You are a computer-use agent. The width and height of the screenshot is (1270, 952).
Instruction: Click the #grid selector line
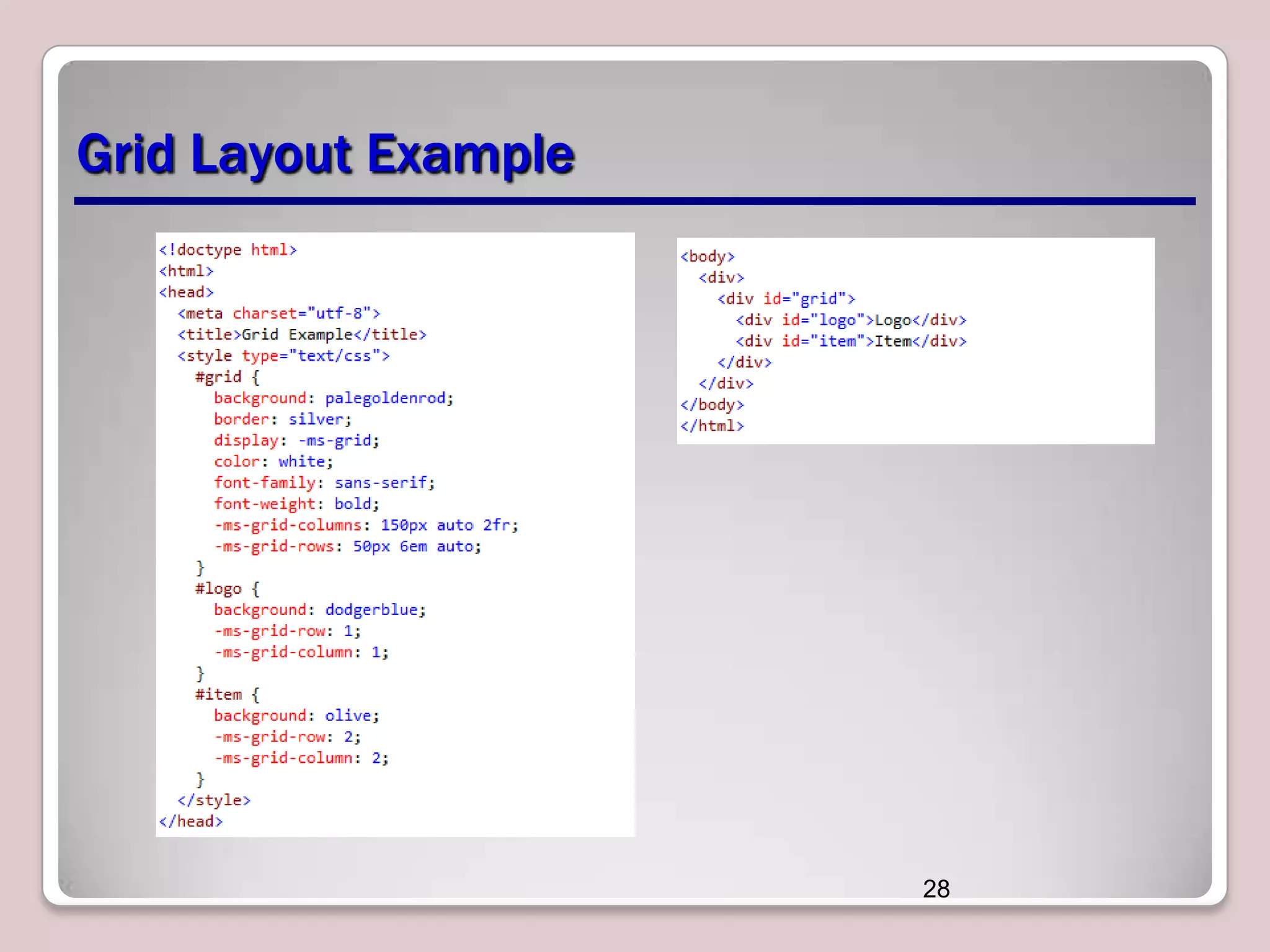[x=227, y=377]
